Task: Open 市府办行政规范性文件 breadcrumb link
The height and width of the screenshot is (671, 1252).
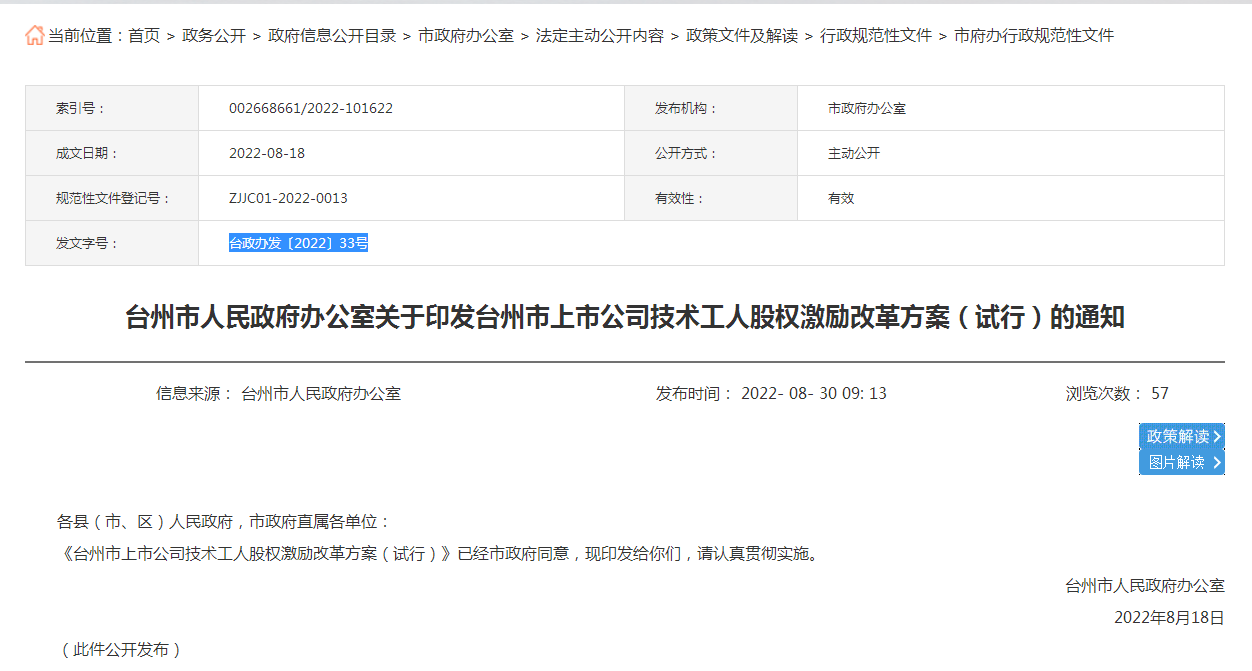Action: pyautogui.click(x=1034, y=36)
